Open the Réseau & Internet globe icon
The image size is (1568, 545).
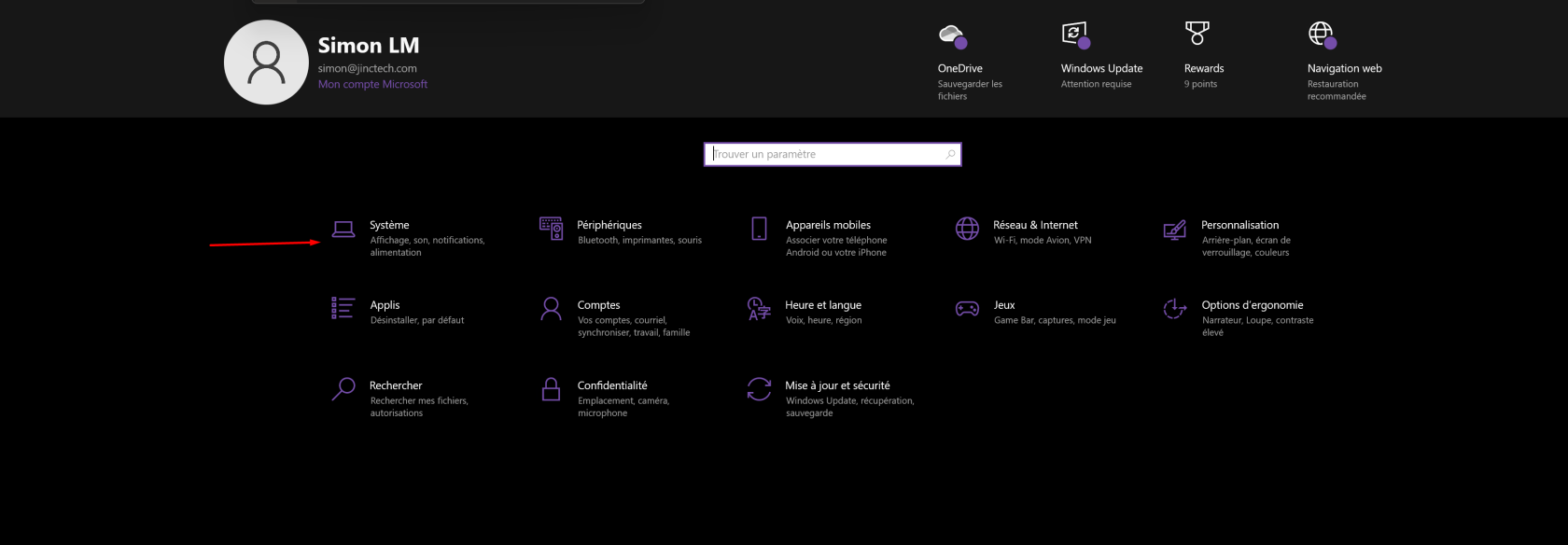967,229
